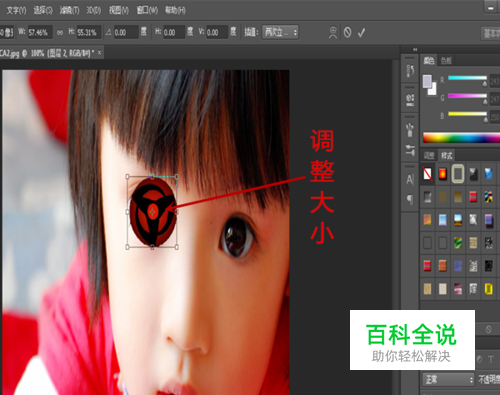Collapse the panels with the double-arrow icon
500x395 pixels.
tap(415, 49)
